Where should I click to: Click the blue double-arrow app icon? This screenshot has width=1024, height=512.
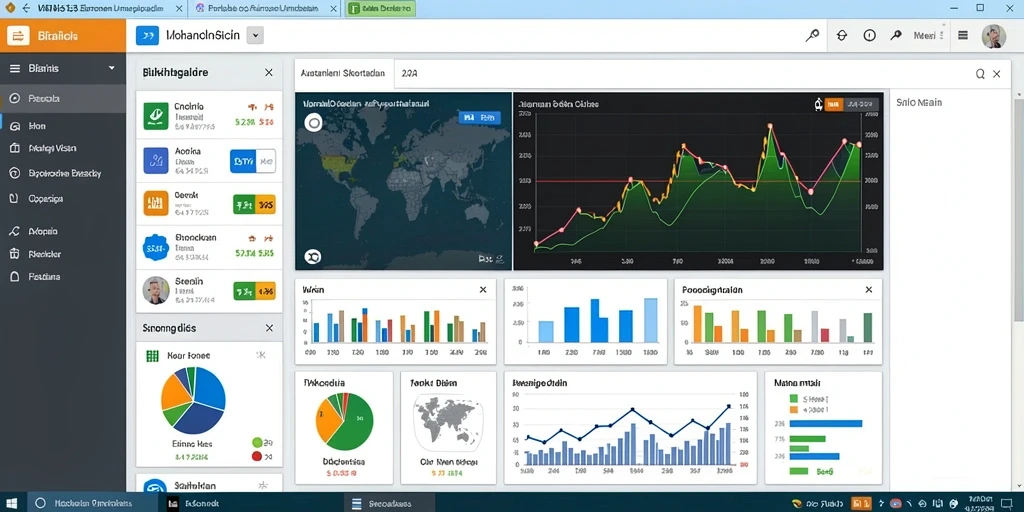click(x=148, y=35)
